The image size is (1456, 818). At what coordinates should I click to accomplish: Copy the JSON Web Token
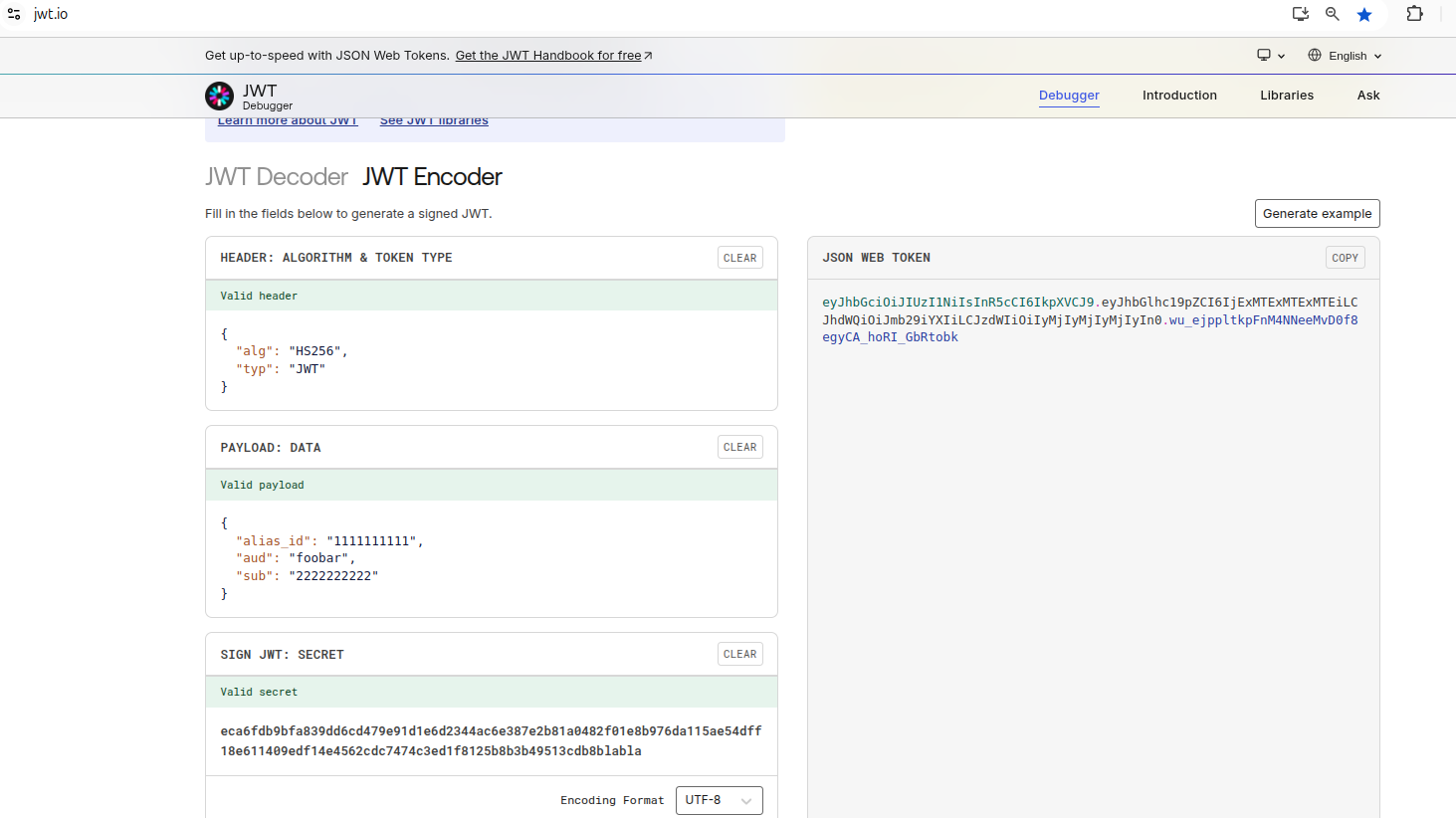(x=1345, y=258)
